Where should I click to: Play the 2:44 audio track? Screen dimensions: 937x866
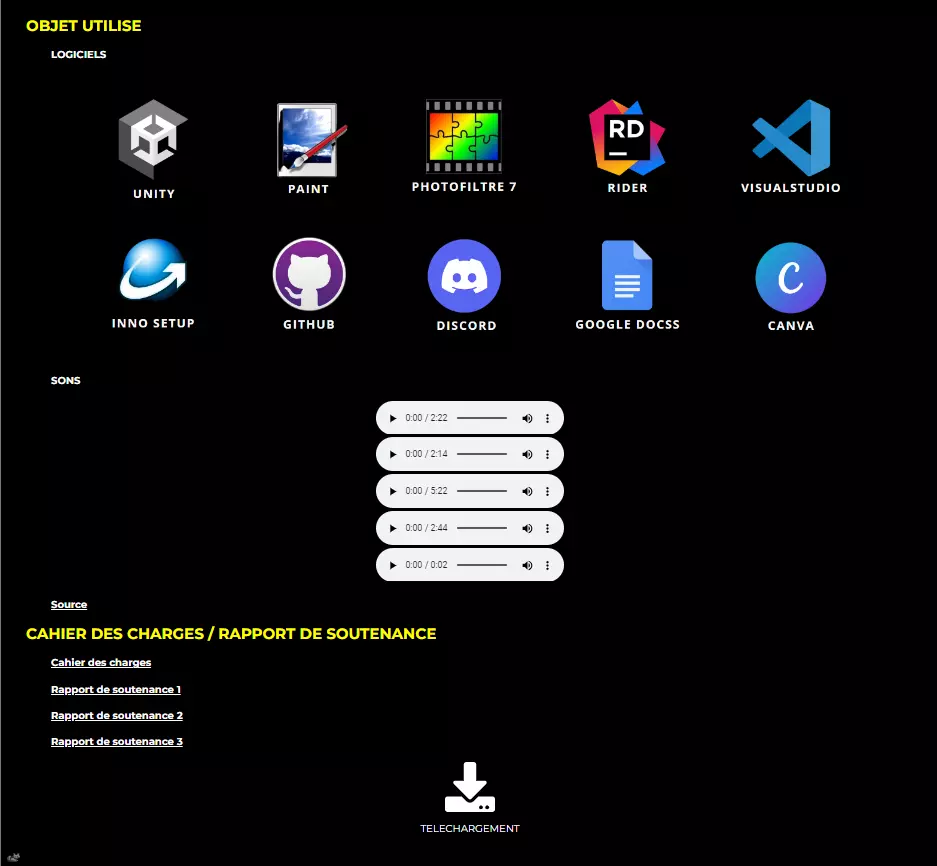click(393, 528)
